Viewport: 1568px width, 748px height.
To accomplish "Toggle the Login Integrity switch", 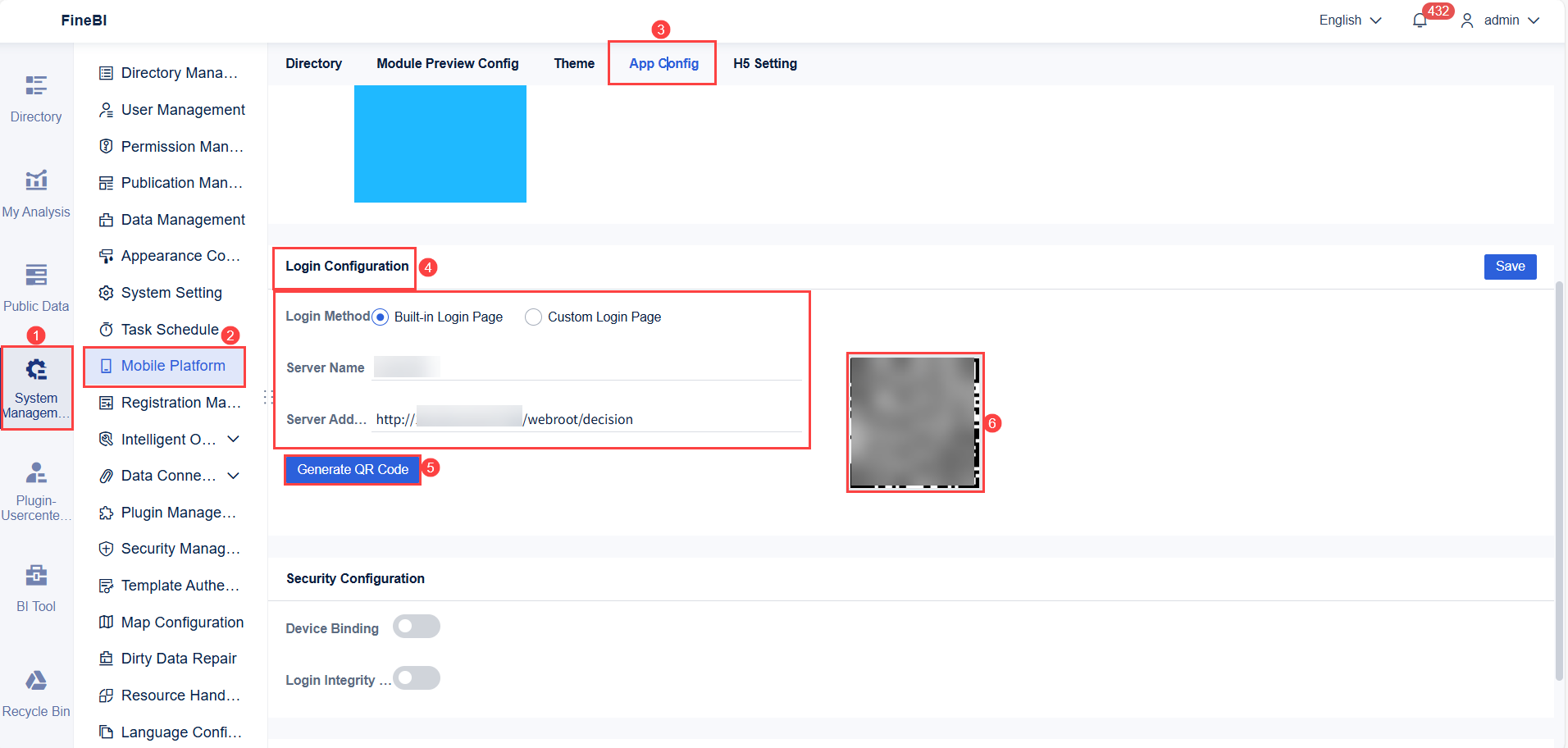I will 417,678.
